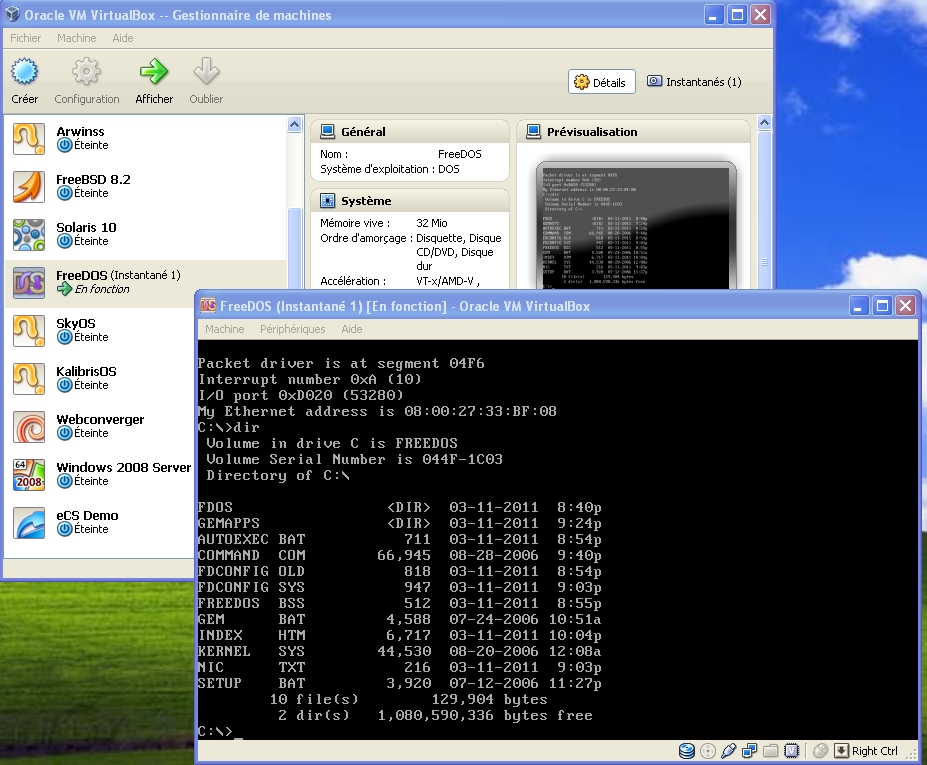The image size is (927, 765).
Task: Switch to the Détails view
Action: click(601, 82)
